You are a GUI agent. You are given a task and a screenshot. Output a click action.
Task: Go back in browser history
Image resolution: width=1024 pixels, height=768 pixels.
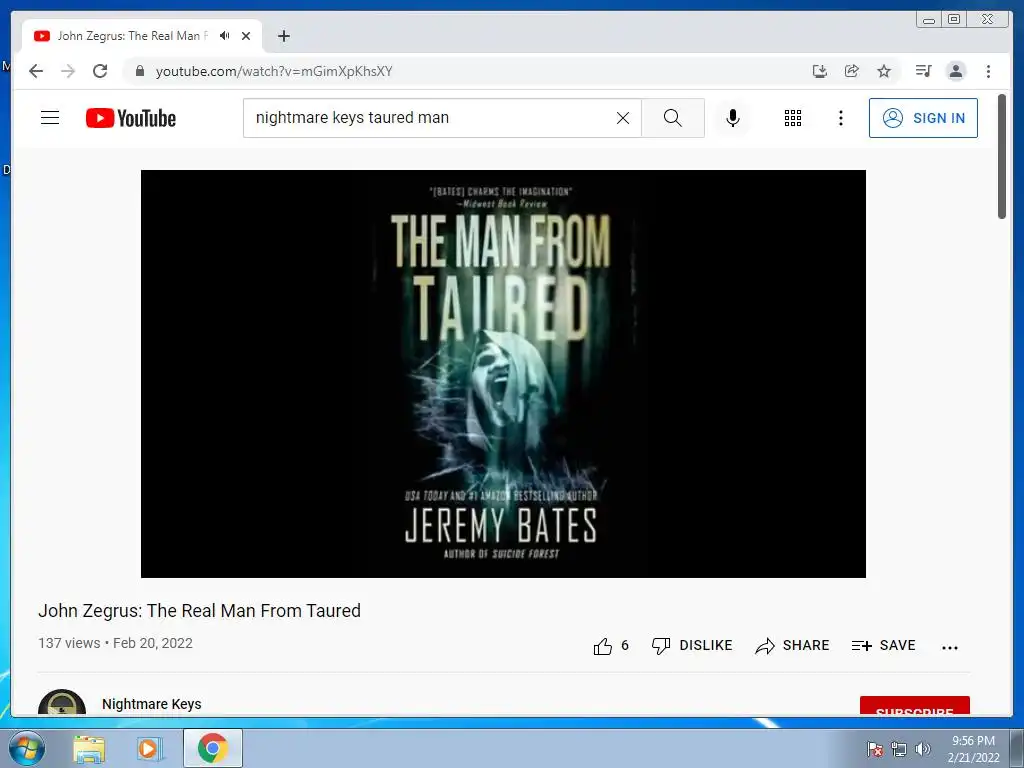36,71
